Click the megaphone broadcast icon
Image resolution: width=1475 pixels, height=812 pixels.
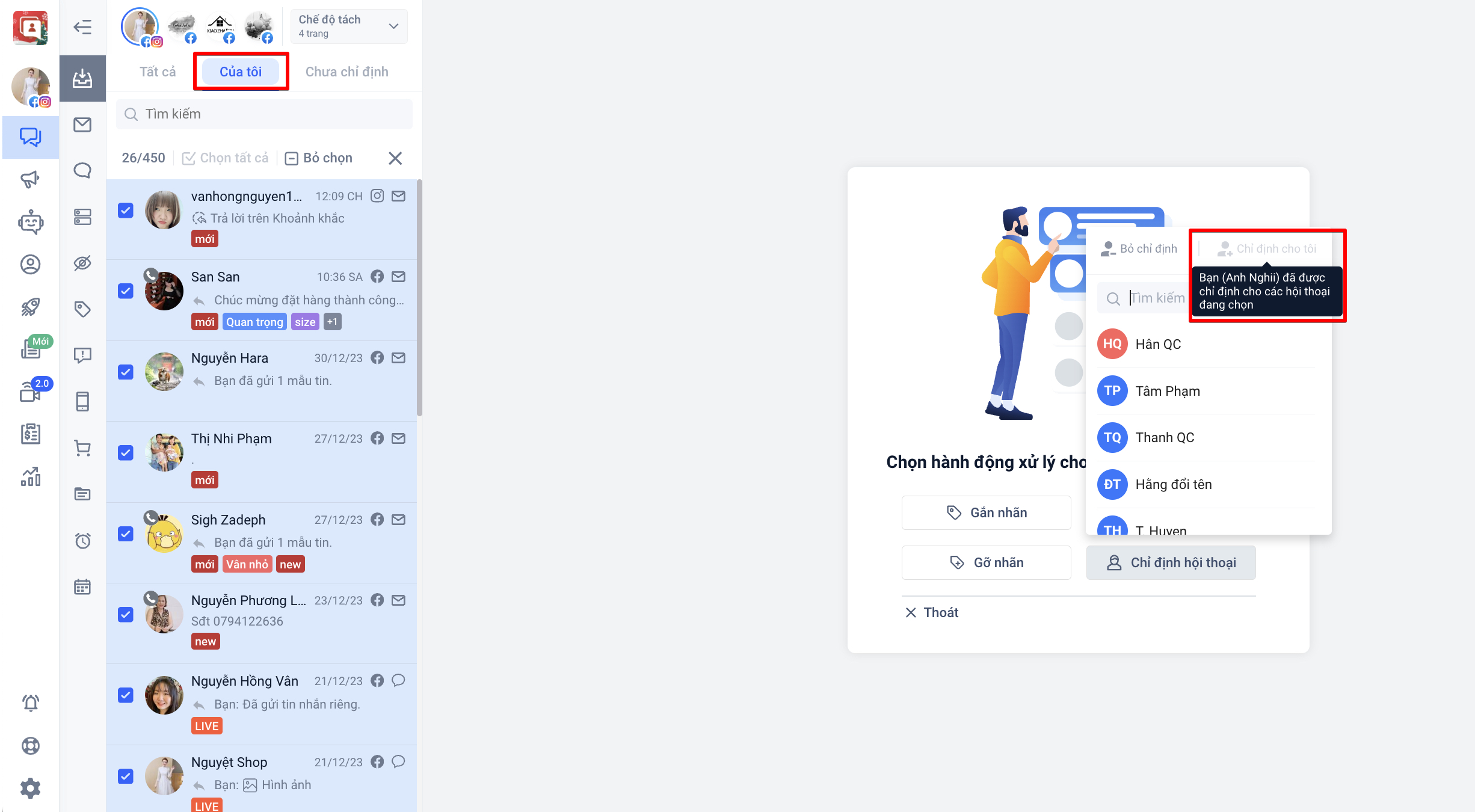[x=30, y=179]
